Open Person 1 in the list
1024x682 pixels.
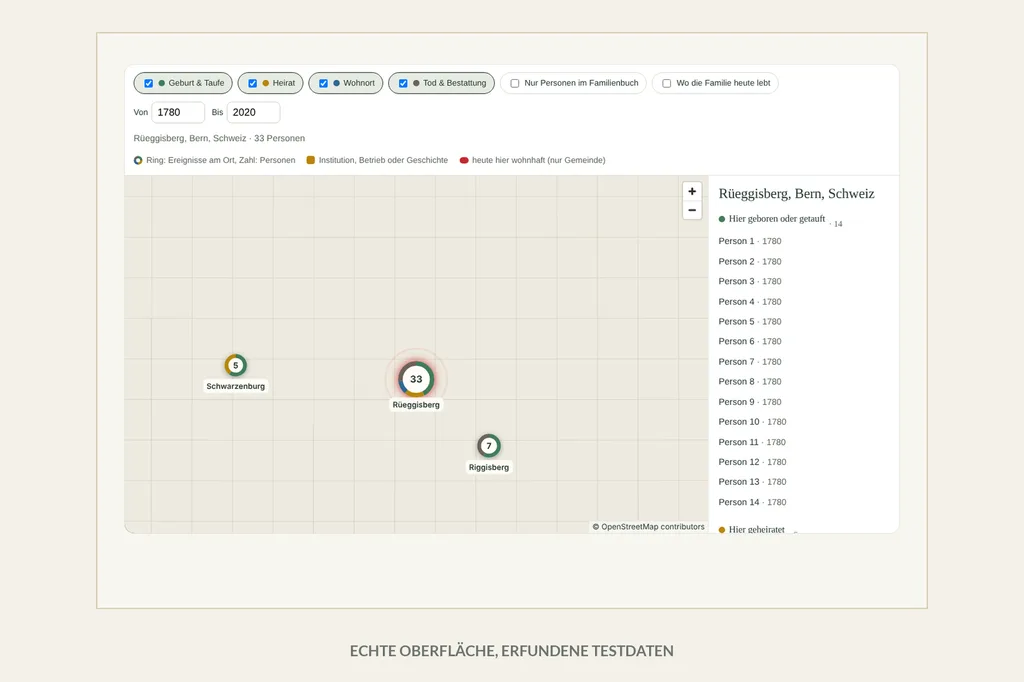pyautogui.click(x=750, y=241)
